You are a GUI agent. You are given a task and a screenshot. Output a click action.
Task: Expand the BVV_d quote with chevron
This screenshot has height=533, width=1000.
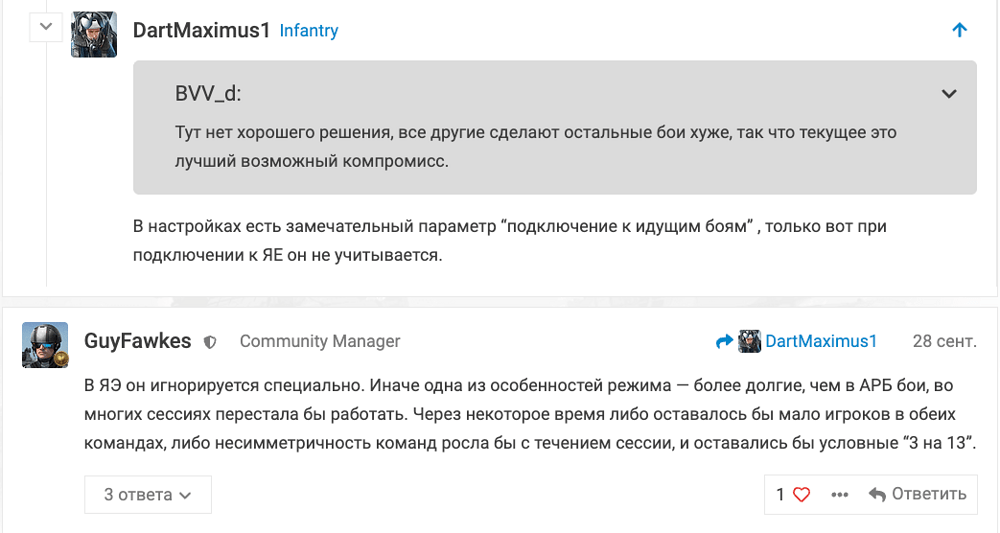coord(949,94)
